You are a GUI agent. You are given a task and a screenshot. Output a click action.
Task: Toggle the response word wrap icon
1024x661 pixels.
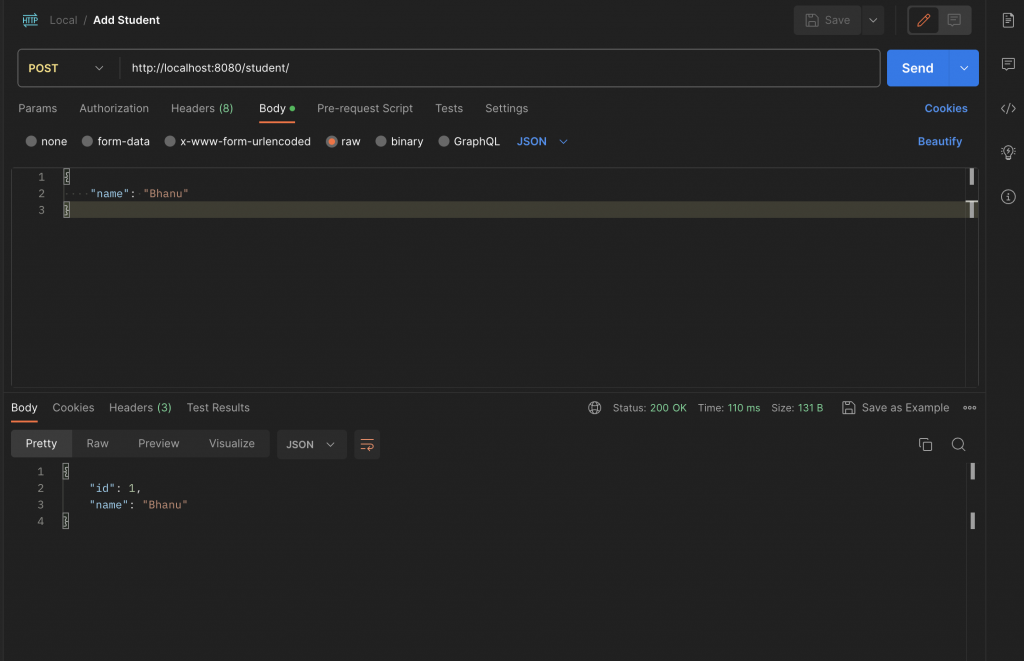click(367, 445)
